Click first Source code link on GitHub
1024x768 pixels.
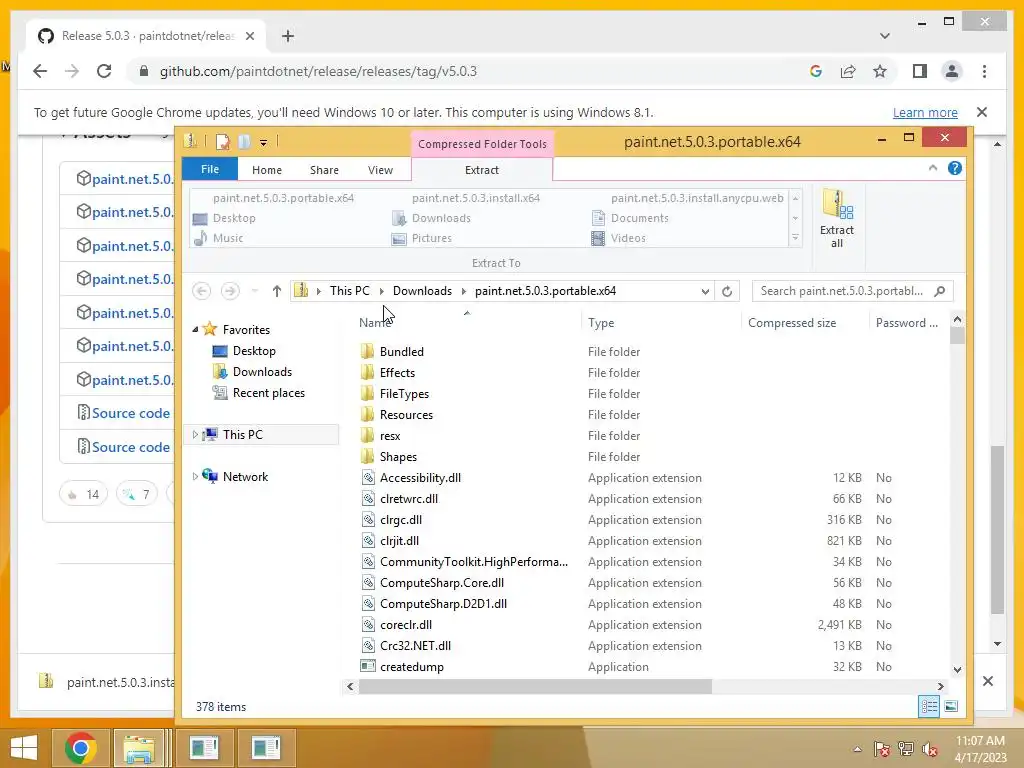click(x=131, y=413)
